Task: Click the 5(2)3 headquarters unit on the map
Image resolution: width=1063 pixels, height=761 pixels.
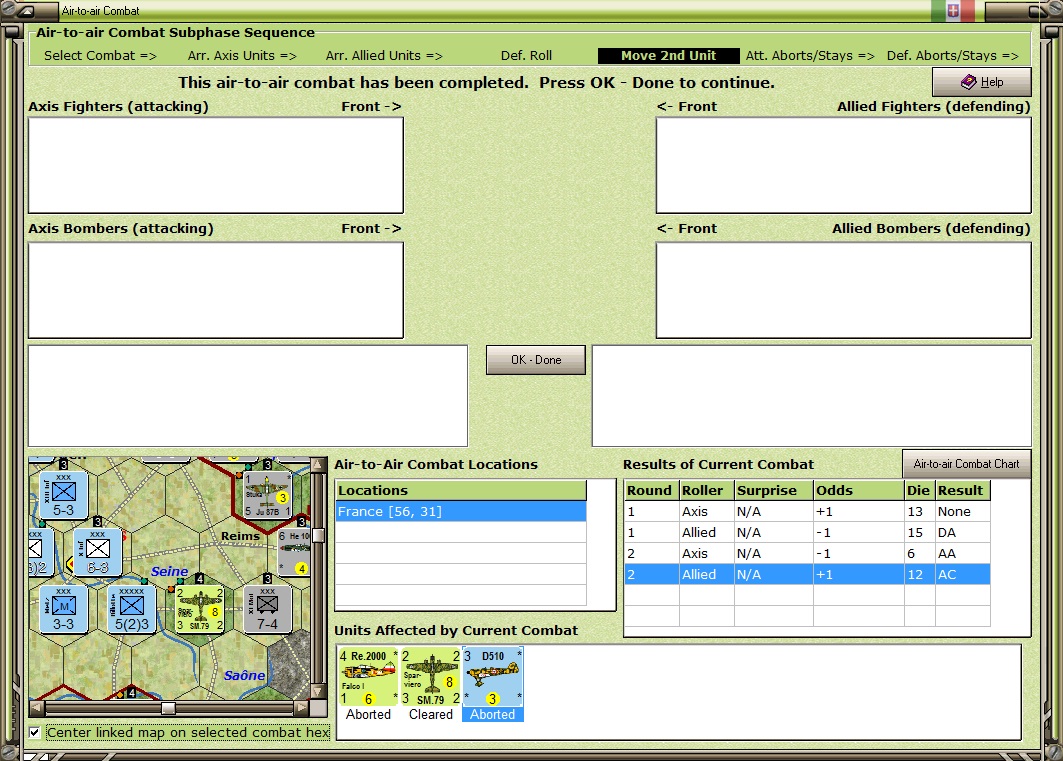Action: (x=132, y=609)
